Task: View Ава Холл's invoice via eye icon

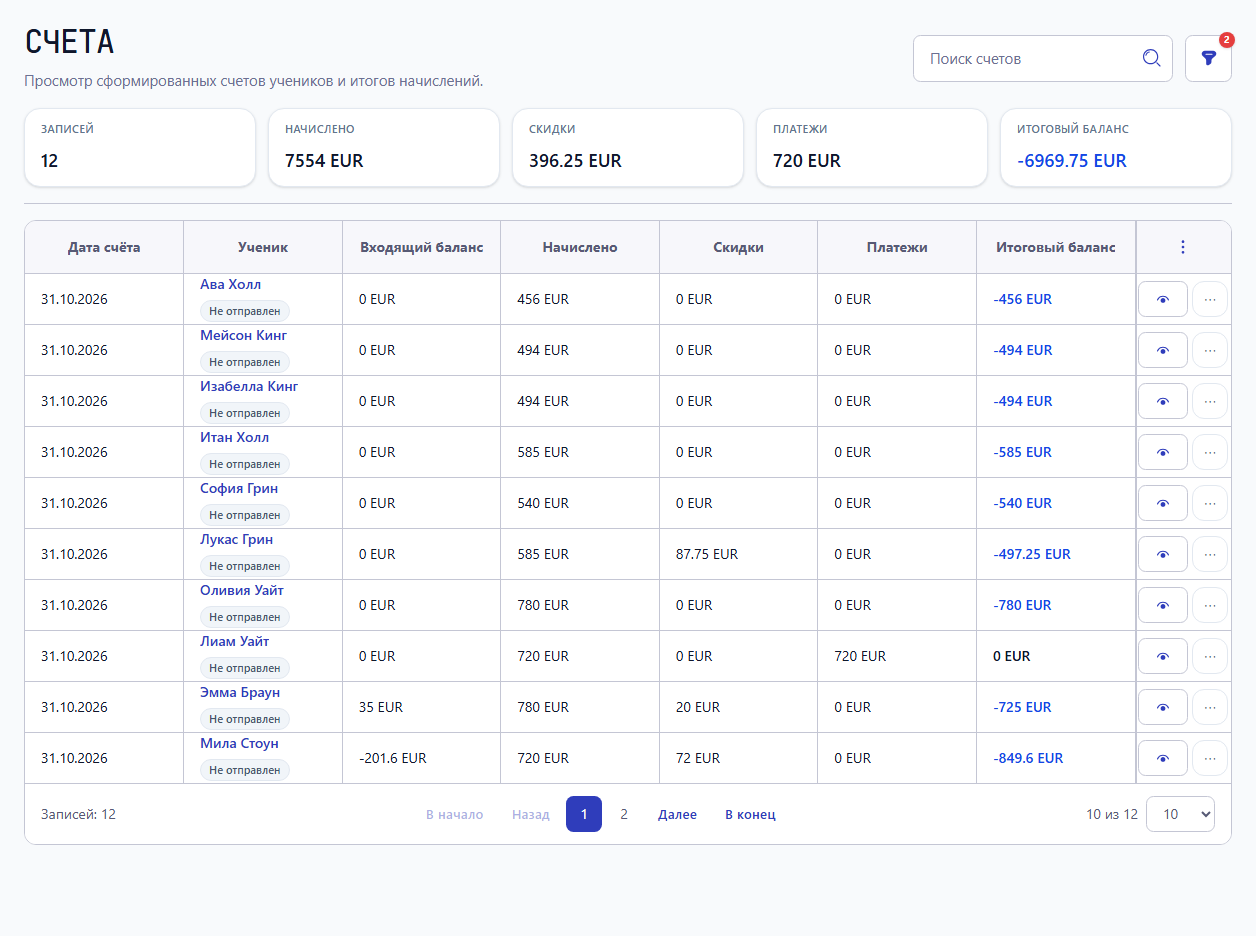Action: (x=1163, y=299)
